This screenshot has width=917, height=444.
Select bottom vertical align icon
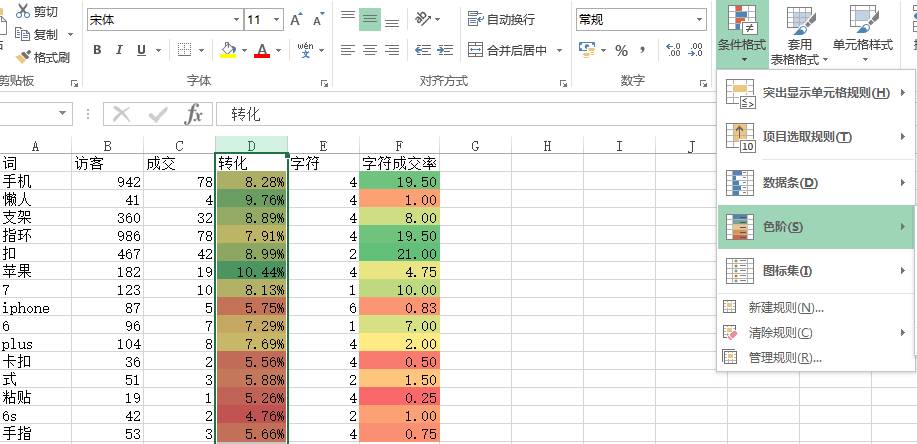(392, 23)
